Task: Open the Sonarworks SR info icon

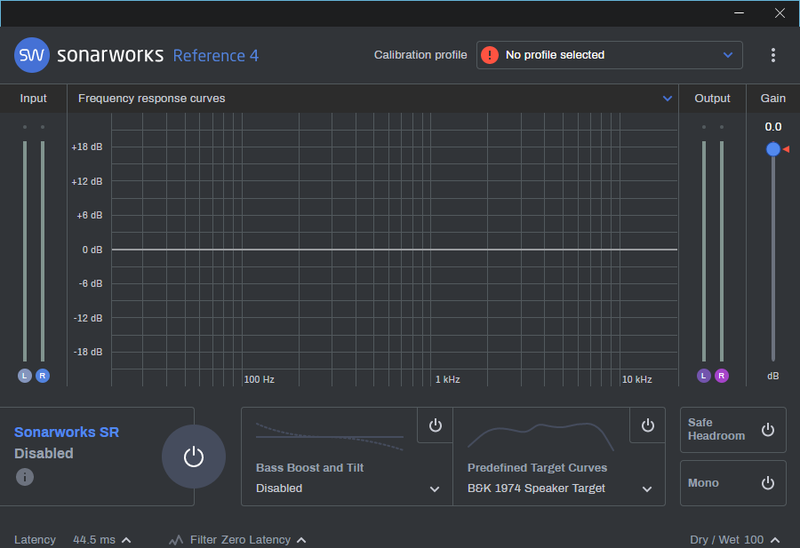Action: coord(24,477)
